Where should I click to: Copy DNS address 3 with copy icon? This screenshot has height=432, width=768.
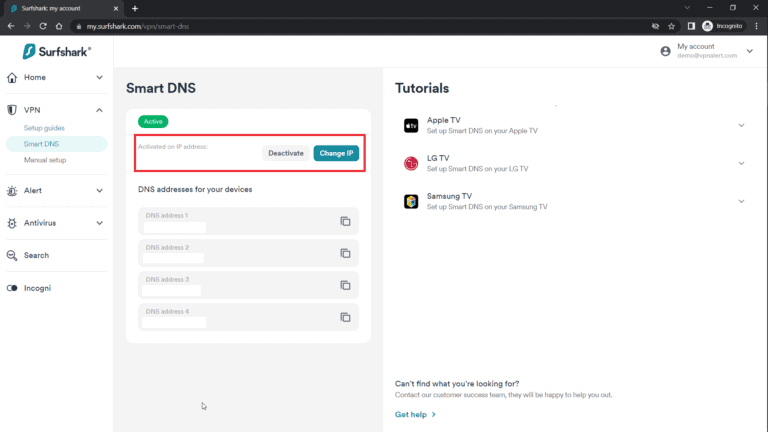pos(345,285)
